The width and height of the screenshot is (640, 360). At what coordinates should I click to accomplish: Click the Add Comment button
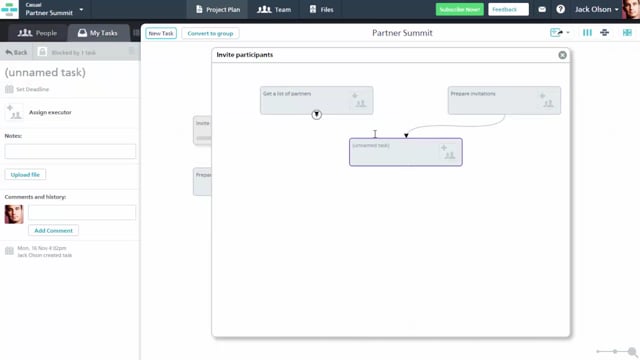pyautogui.click(x=53, y=231)
